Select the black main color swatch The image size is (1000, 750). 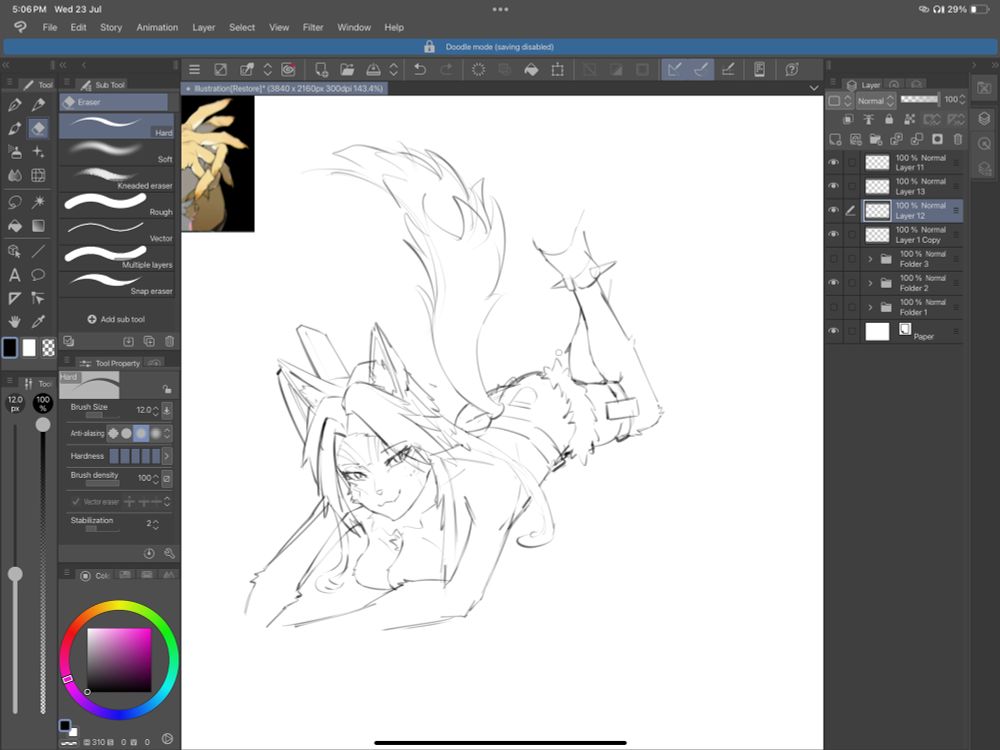(10, 348)
